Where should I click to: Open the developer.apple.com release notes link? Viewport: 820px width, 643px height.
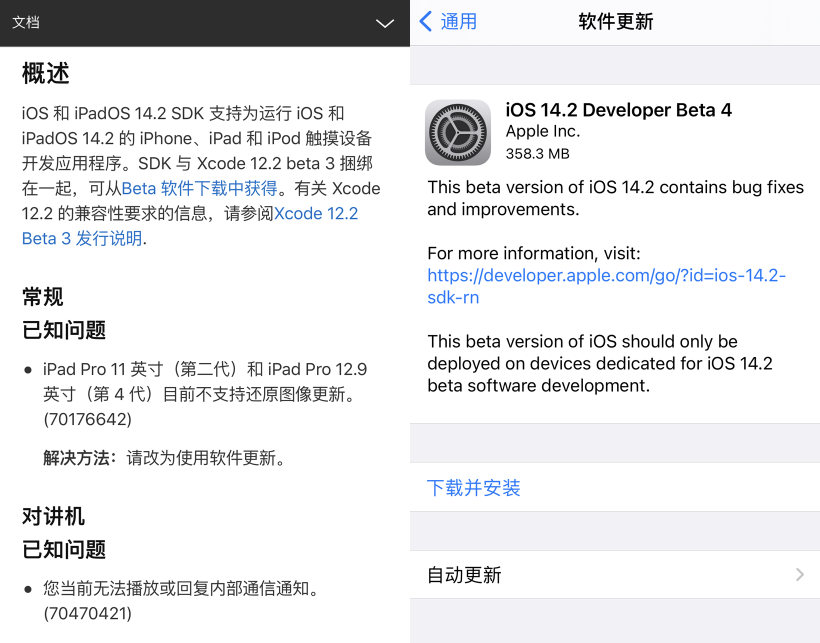pos(606,286)
